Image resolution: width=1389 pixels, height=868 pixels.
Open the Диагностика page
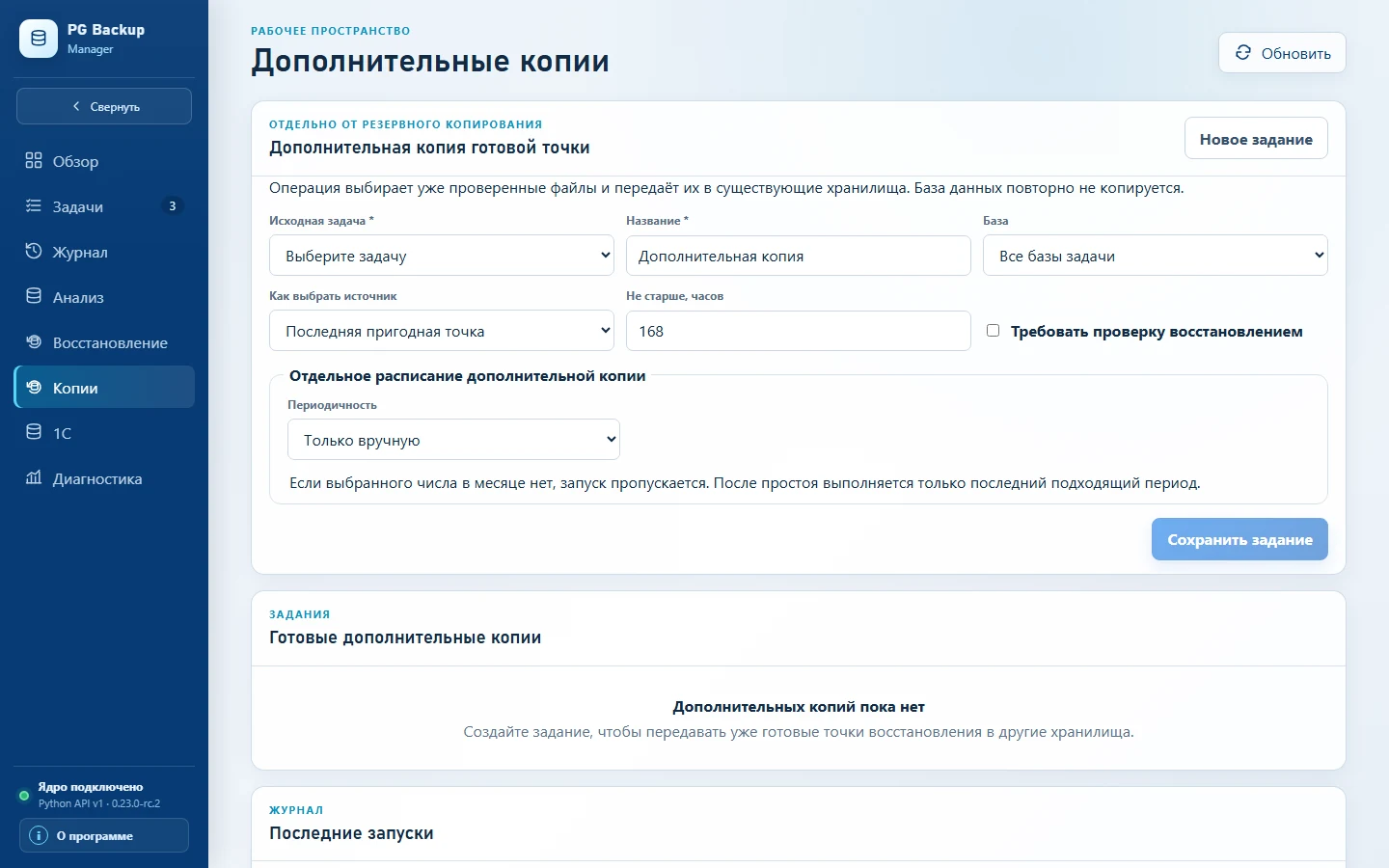(x=104, y=478)
